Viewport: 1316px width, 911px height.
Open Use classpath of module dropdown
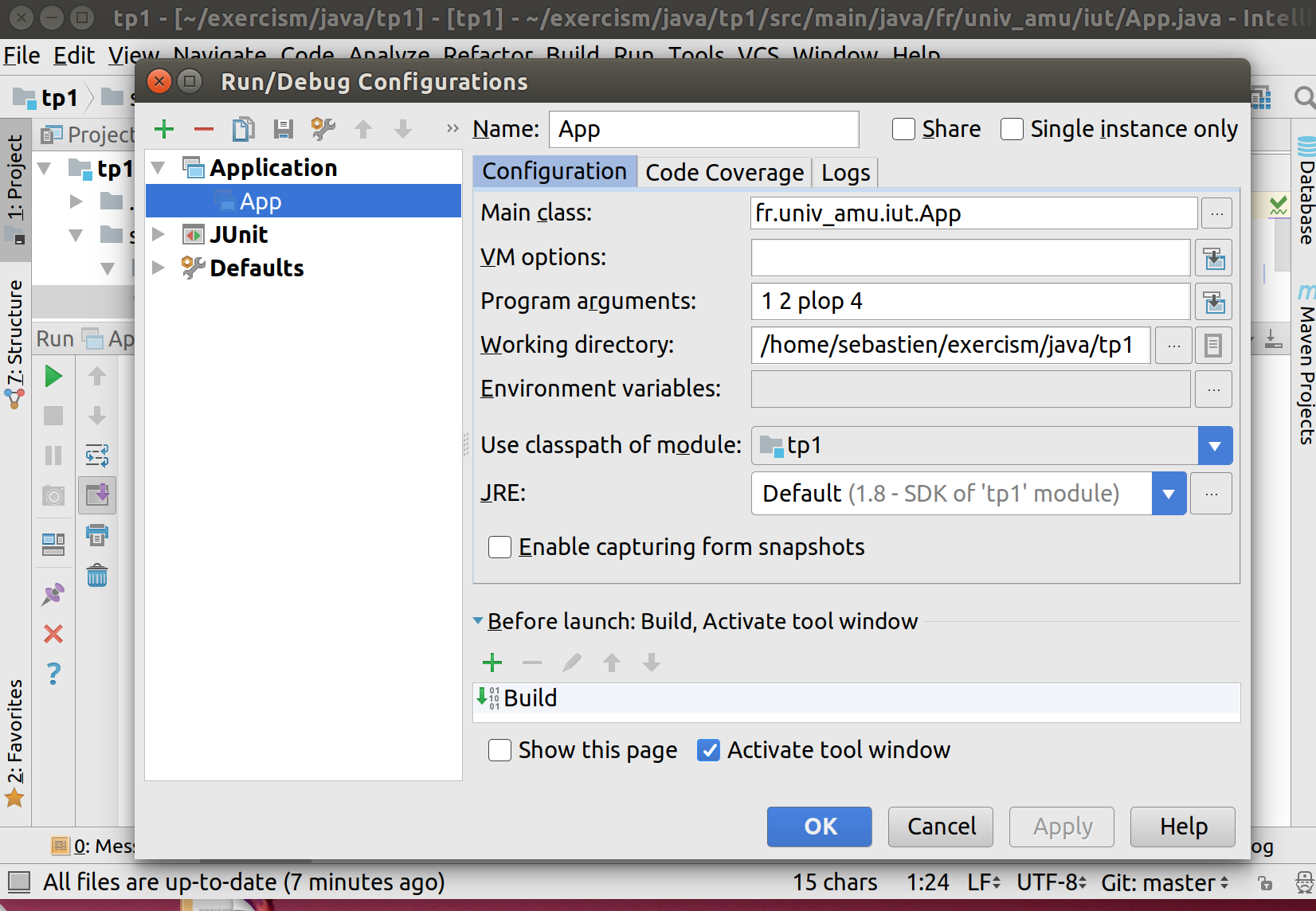coord(1215,446)
